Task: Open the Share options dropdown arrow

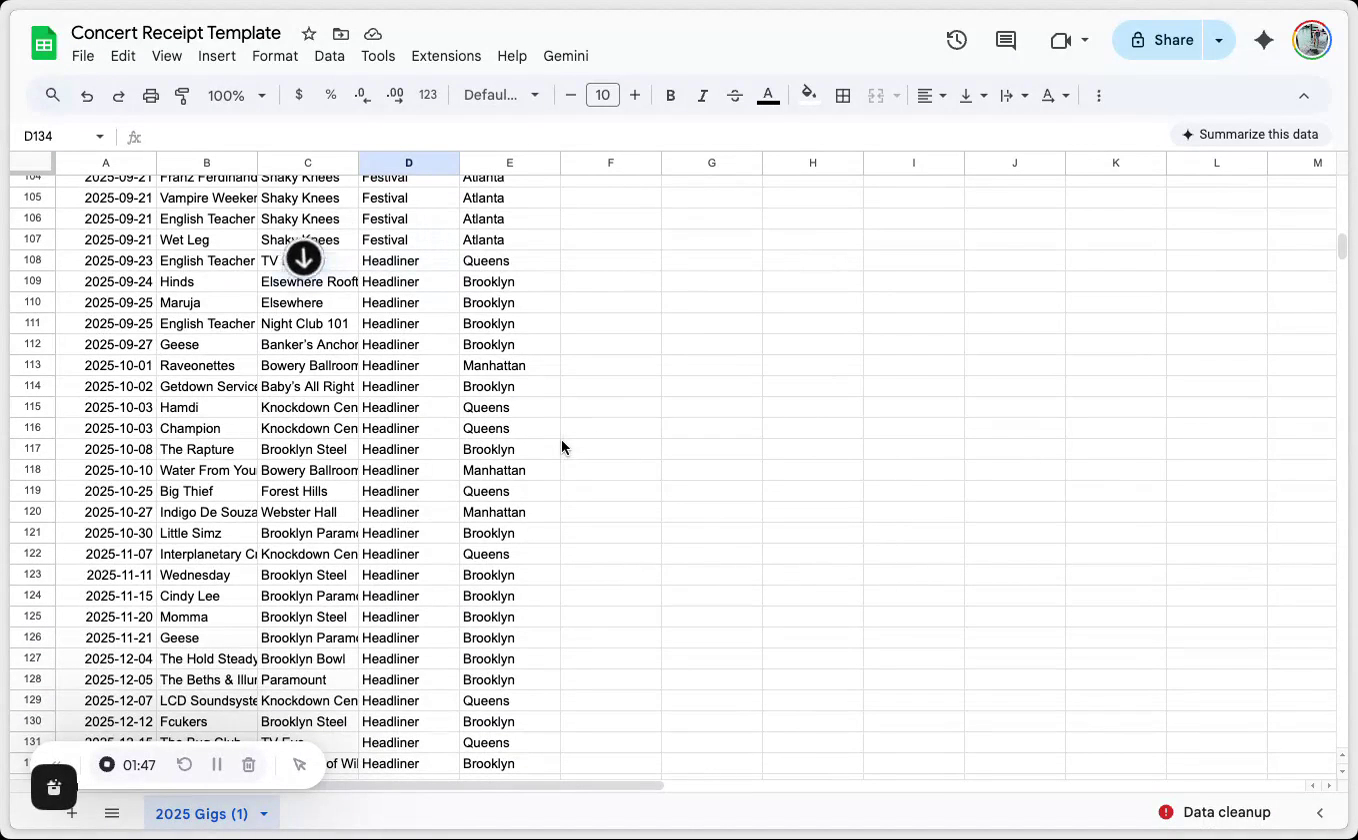Action: click(1219, 40)
